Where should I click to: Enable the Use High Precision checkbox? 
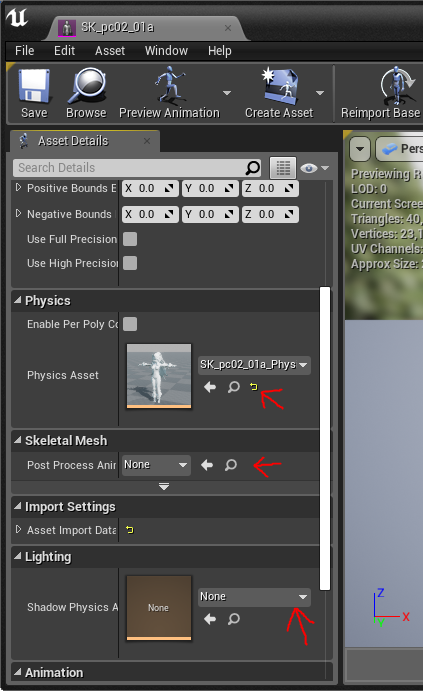point(130,263)
